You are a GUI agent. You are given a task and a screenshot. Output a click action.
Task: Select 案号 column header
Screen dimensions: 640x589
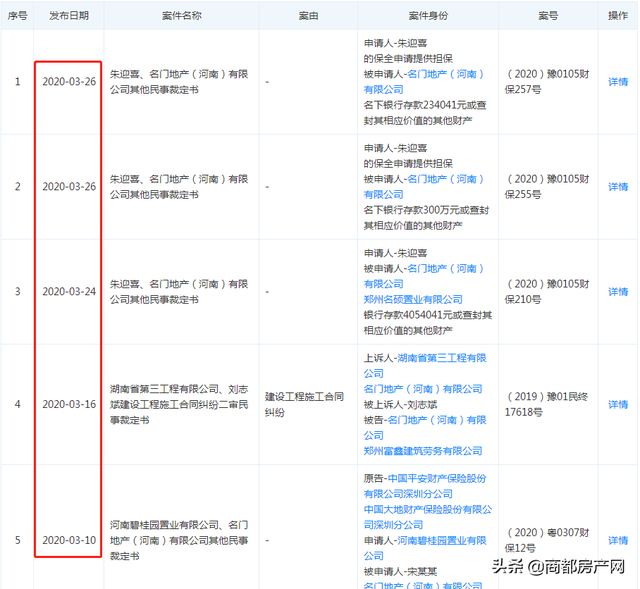coord(548,16)
